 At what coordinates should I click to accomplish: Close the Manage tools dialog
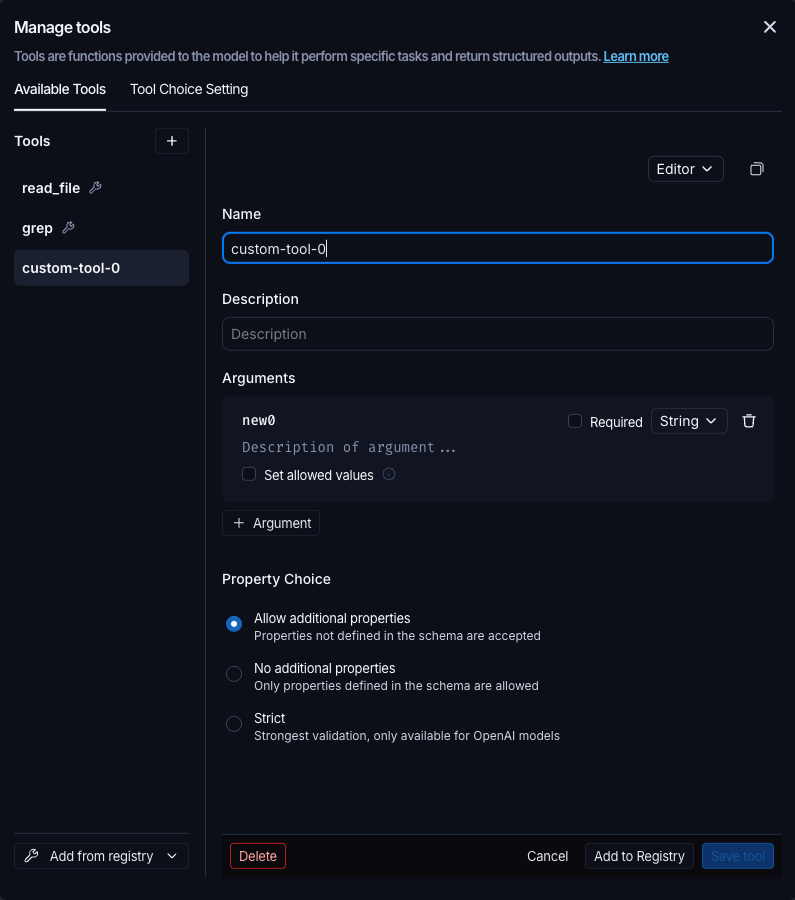point(769,27)
